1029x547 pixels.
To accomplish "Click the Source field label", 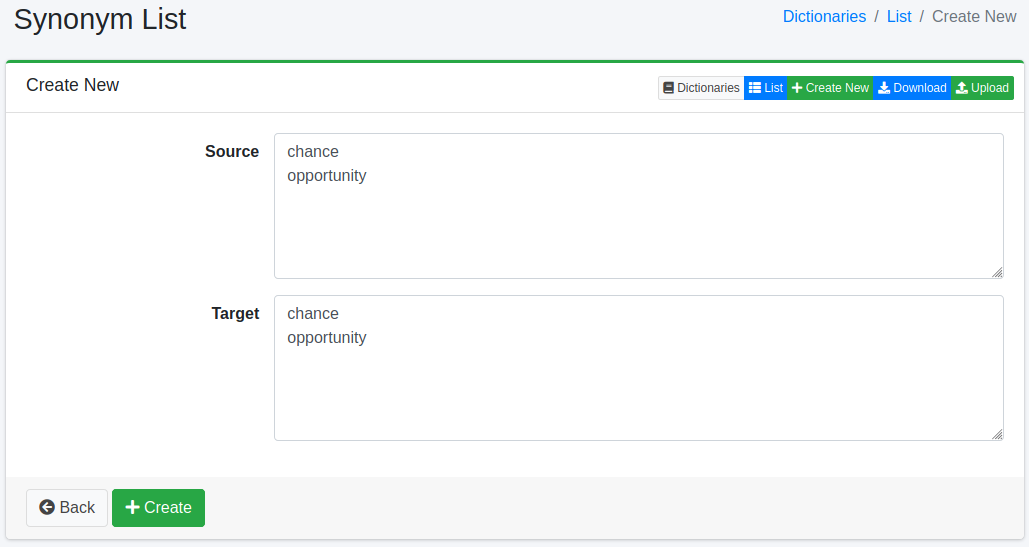I will click(232, 152).
